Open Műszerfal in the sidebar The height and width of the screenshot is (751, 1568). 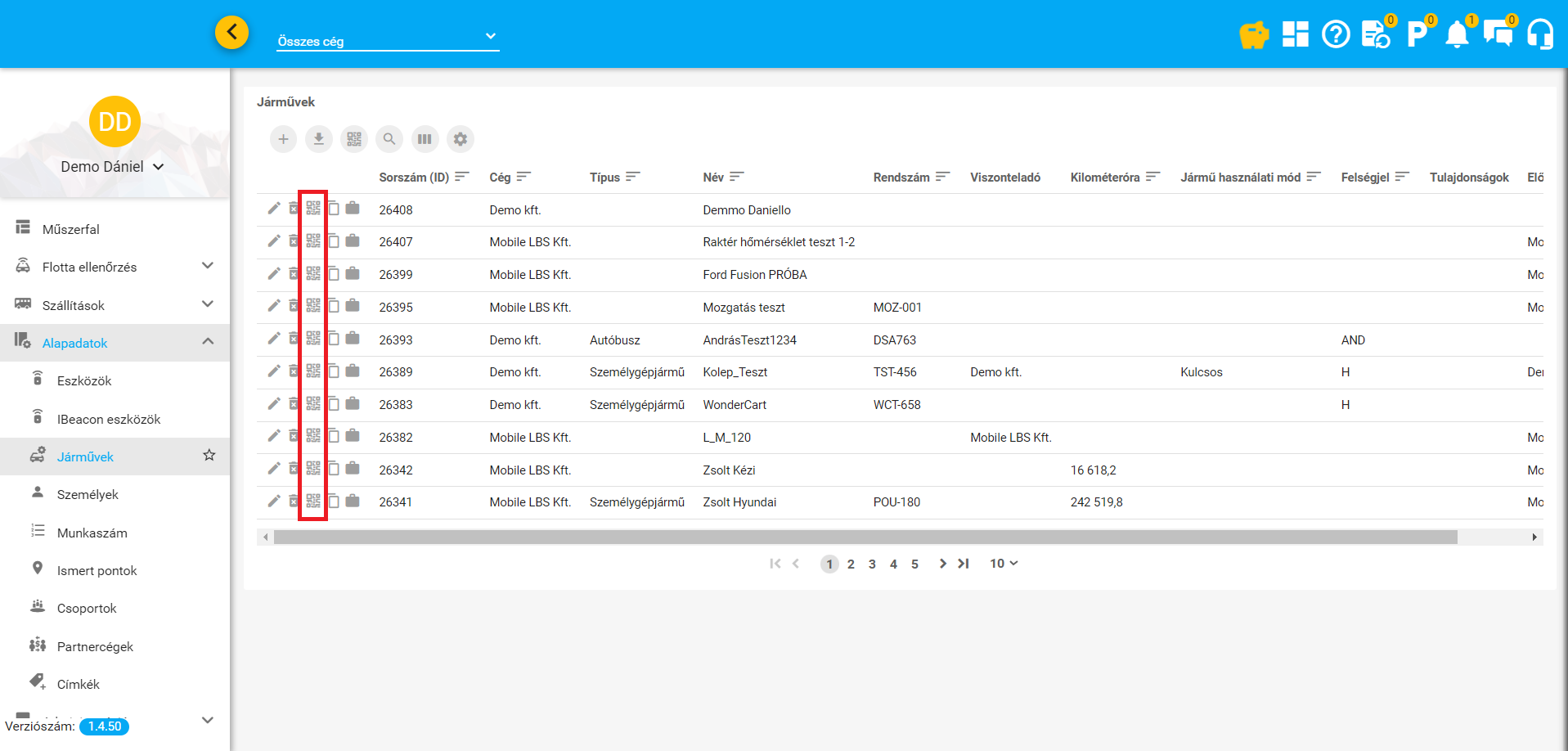tap(71, 230)
